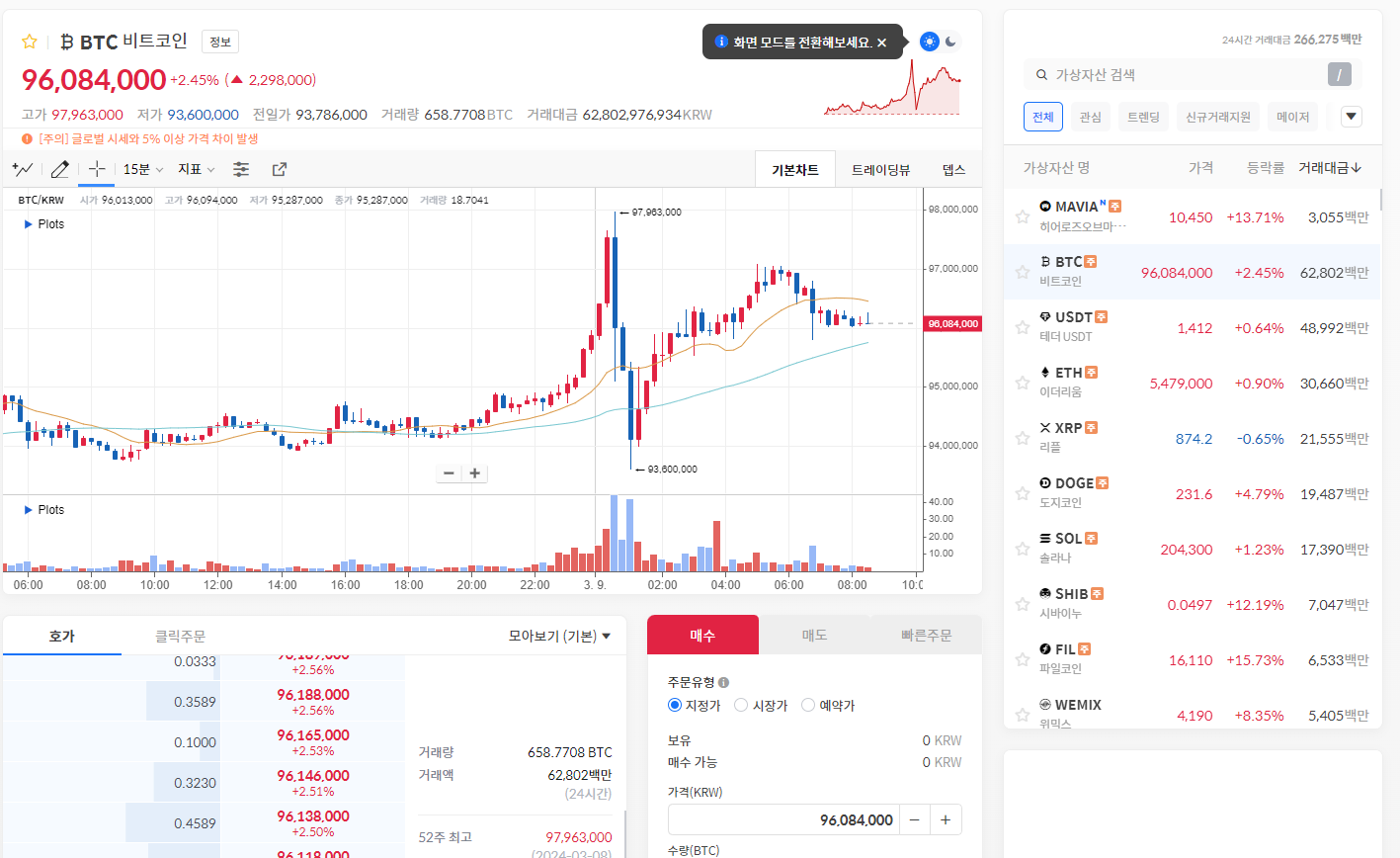Select the 전체 filter button
The width and height of the screenshot is (1400, 858).
pos(1043,117)
